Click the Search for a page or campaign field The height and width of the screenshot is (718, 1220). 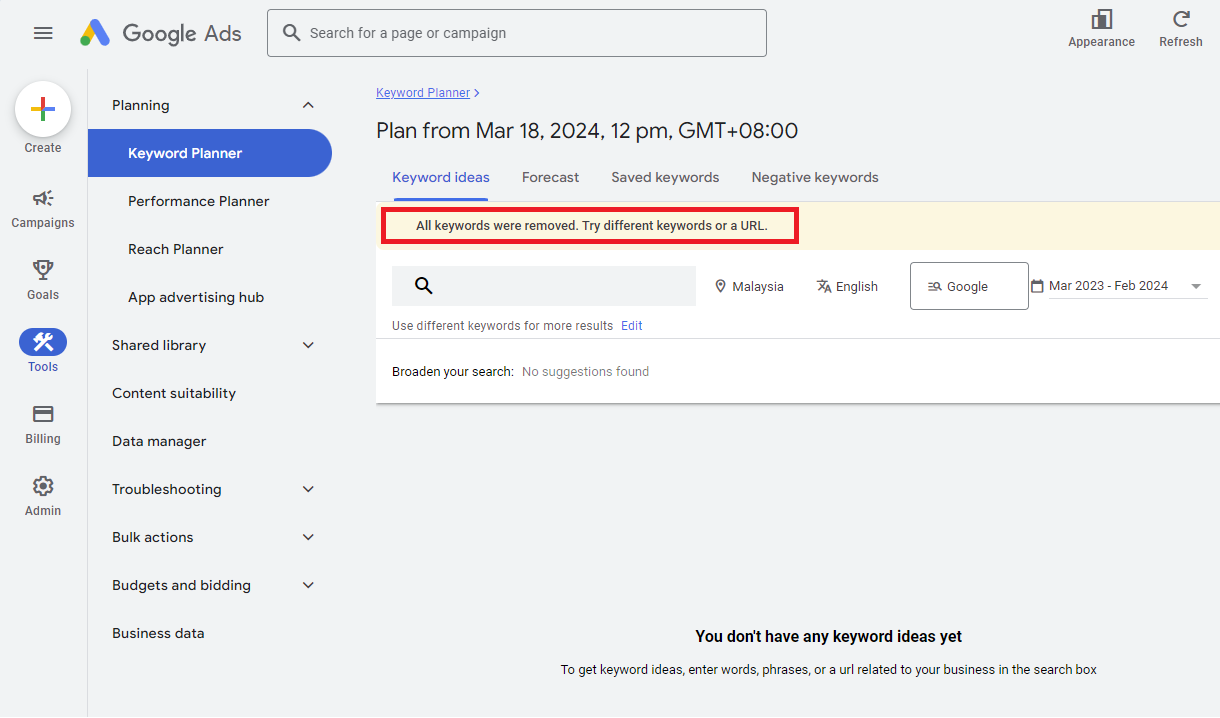point(517,33)
